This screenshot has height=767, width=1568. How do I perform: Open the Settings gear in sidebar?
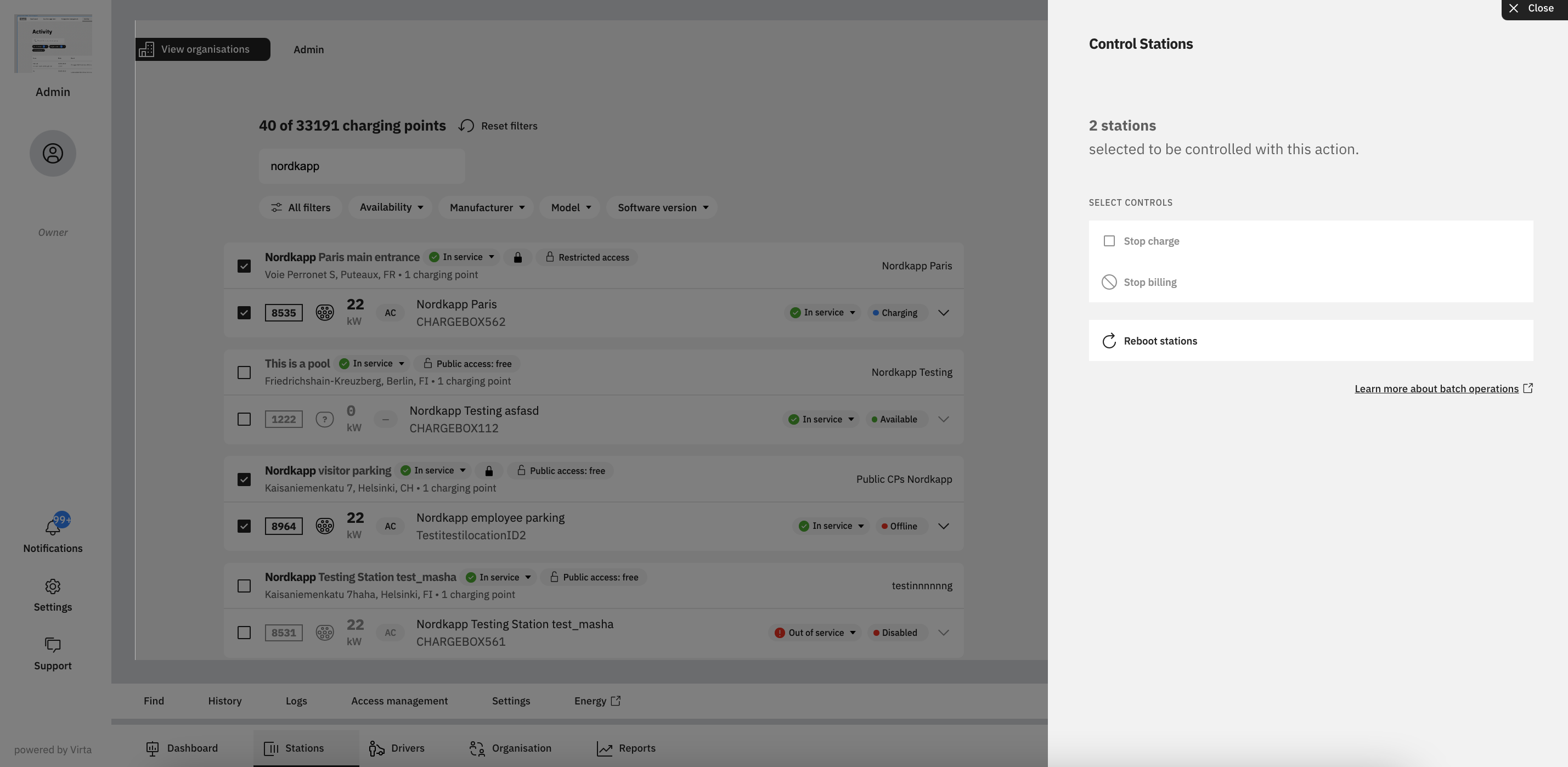(53, 586)
